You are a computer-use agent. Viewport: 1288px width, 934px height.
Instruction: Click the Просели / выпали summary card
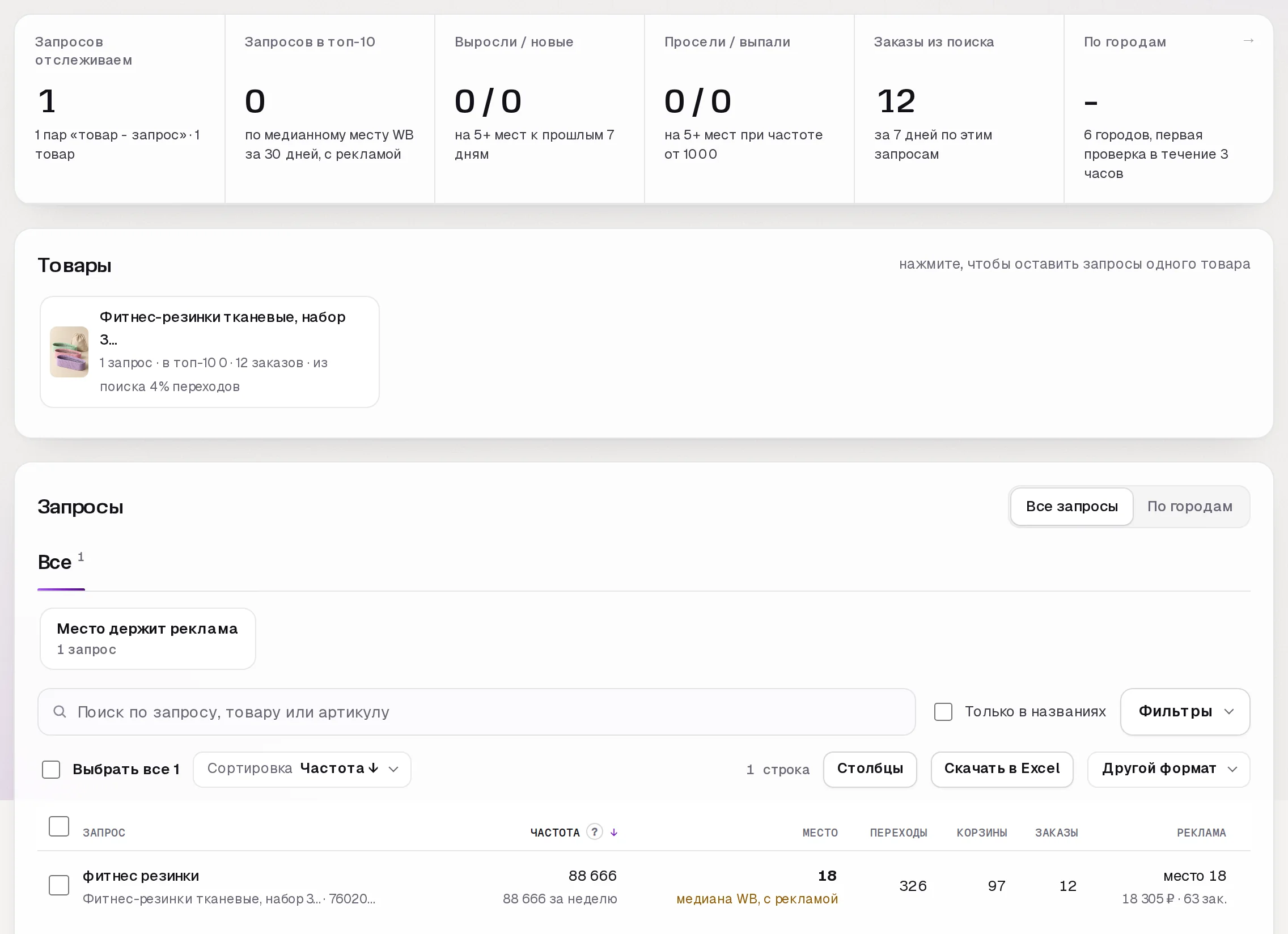(x=749, y=108)
